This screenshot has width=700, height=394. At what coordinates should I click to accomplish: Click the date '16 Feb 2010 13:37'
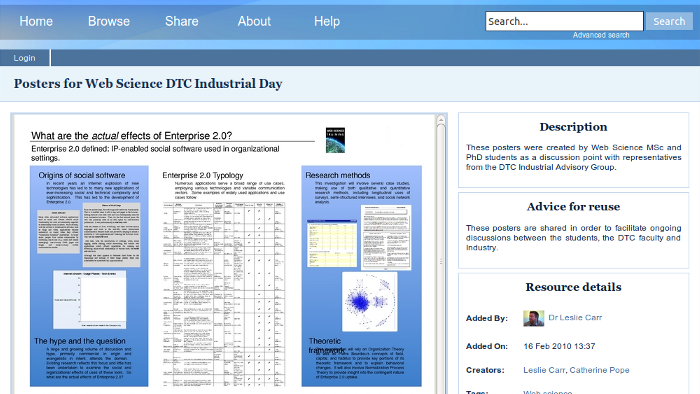coord(559,346)
